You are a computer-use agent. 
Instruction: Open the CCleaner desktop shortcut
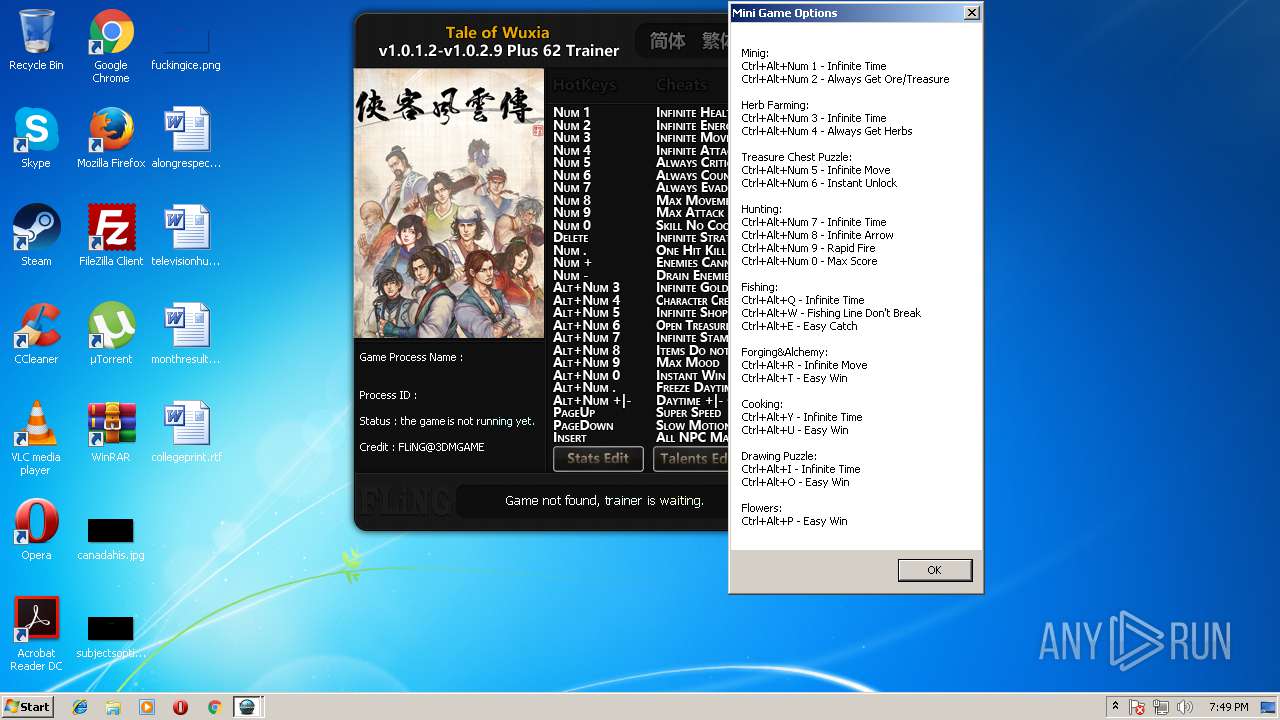(x=36, y=334)
